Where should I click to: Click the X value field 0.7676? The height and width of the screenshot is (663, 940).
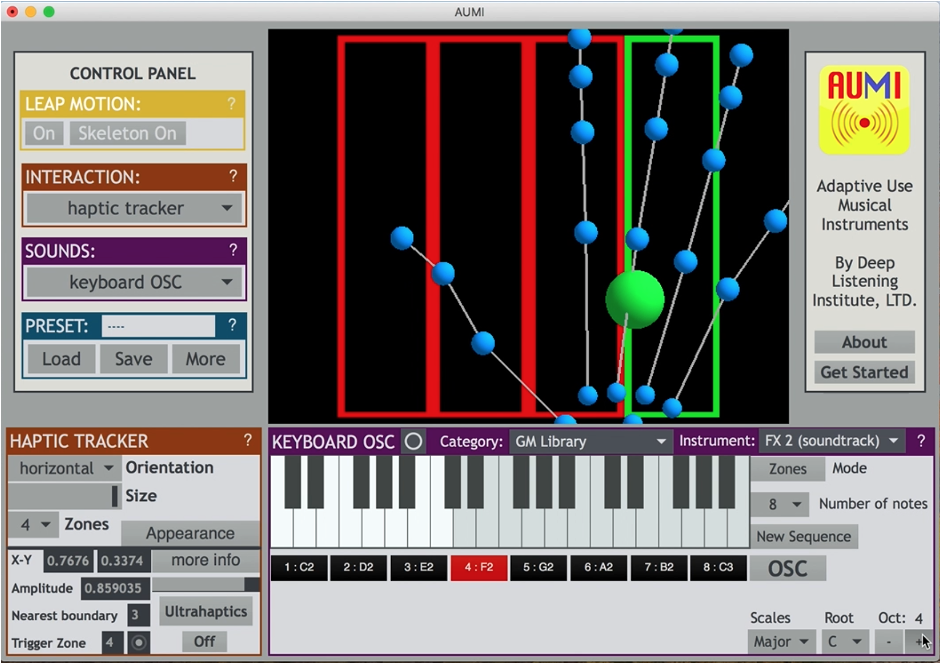68,561
